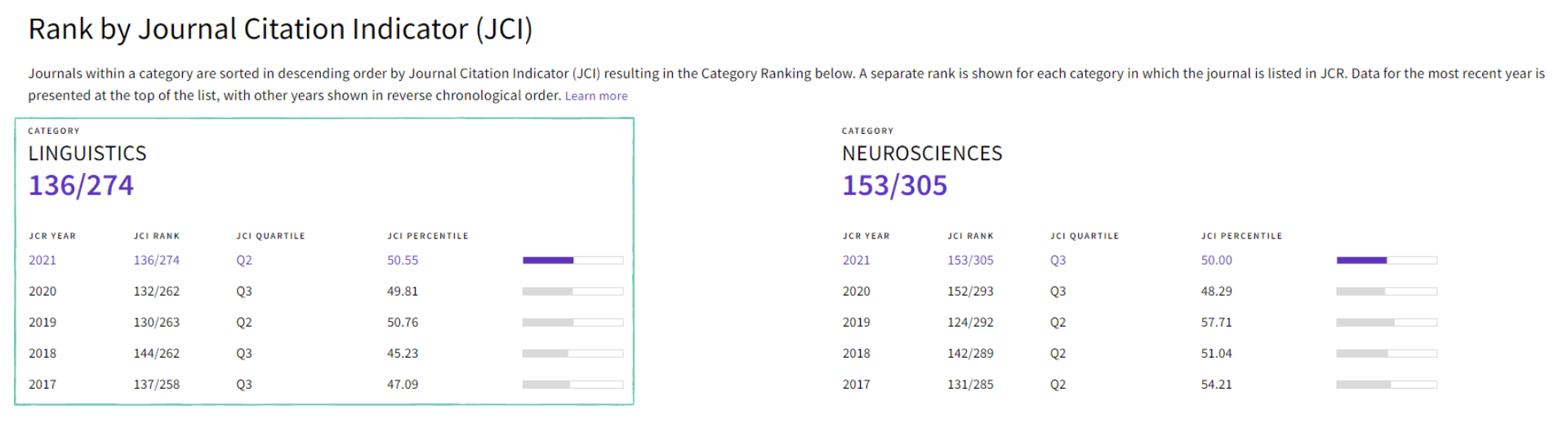
Task: Click the 50.55 percentile link
Action: (x=403, y=260)
